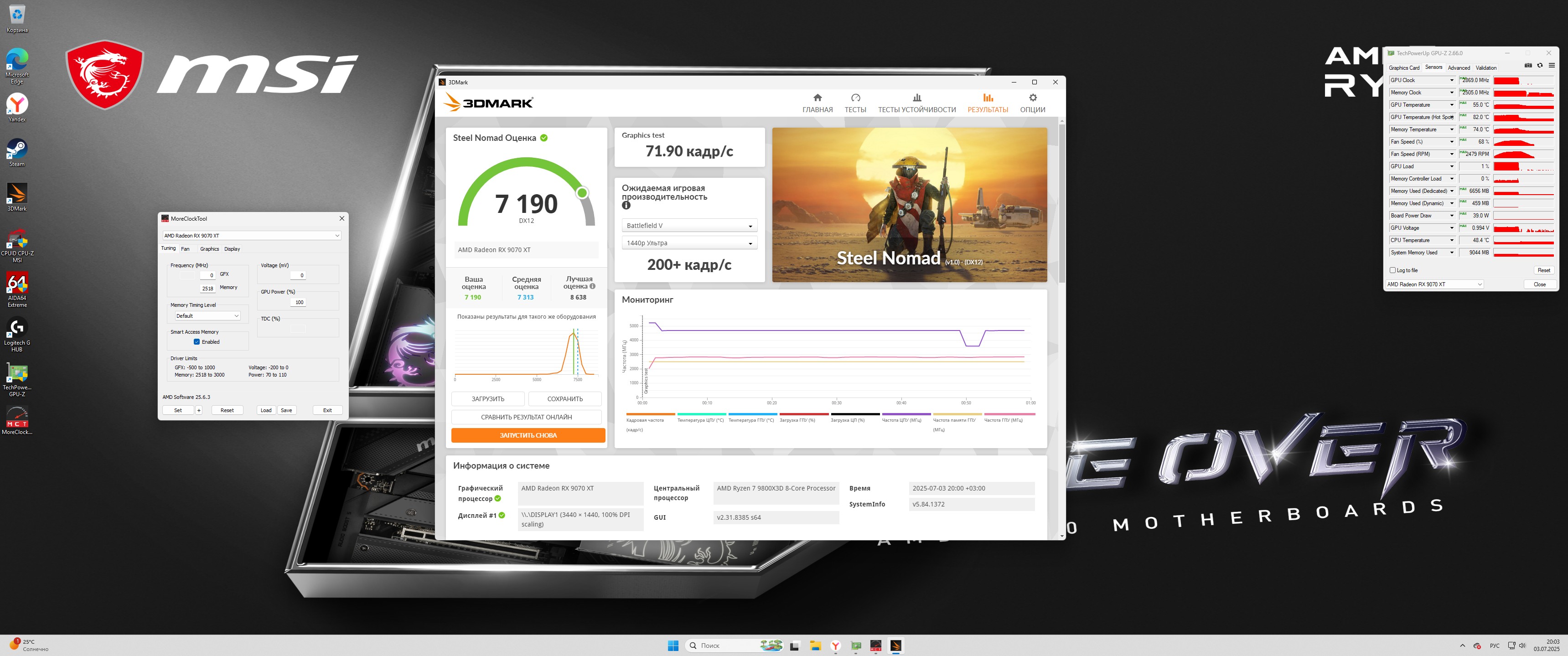The height and width of the screenshot is (656, 1568).
Task: Click GPU Power percent input field
Action: (x=298, y=302)
